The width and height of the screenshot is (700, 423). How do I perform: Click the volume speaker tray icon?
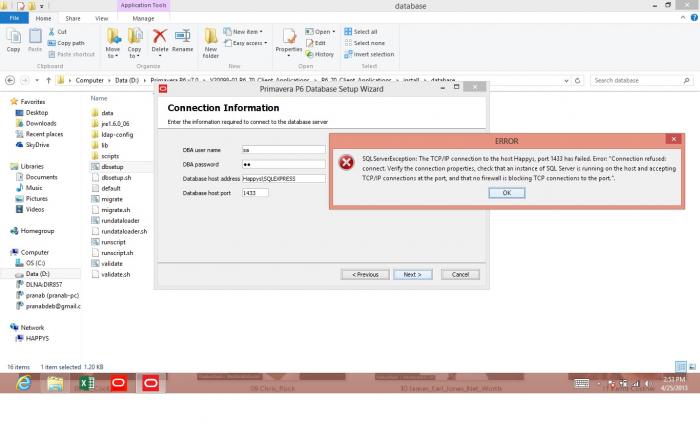pos(647,383)
